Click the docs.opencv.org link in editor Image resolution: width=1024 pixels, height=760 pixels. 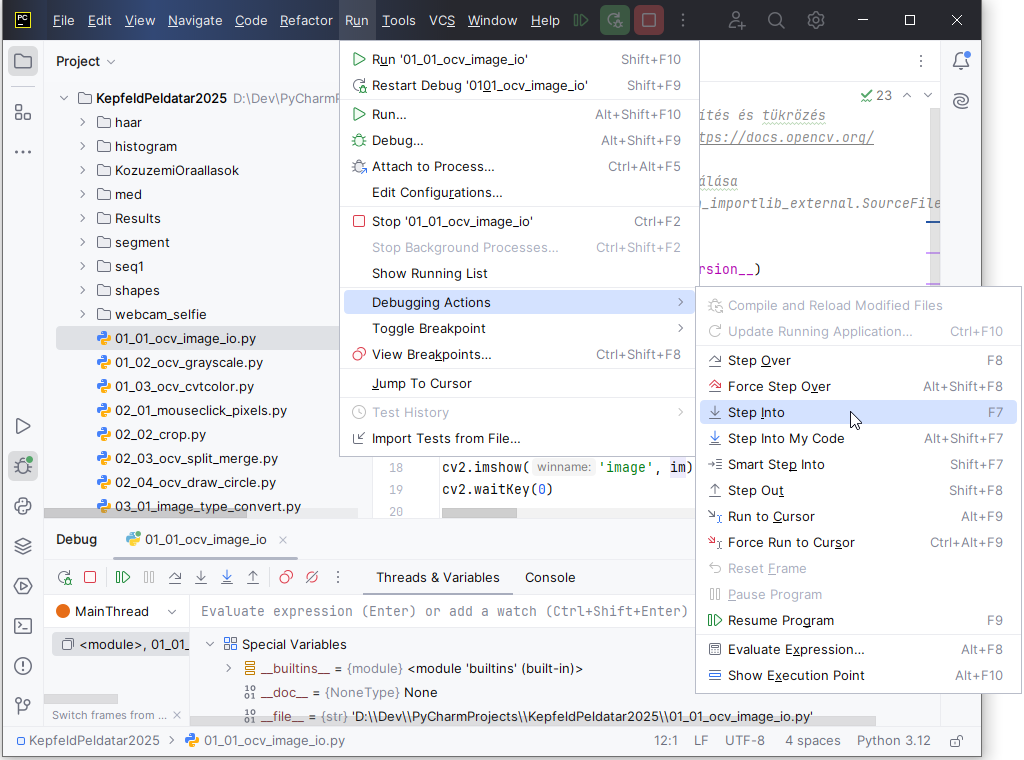(x=786, y=138)
